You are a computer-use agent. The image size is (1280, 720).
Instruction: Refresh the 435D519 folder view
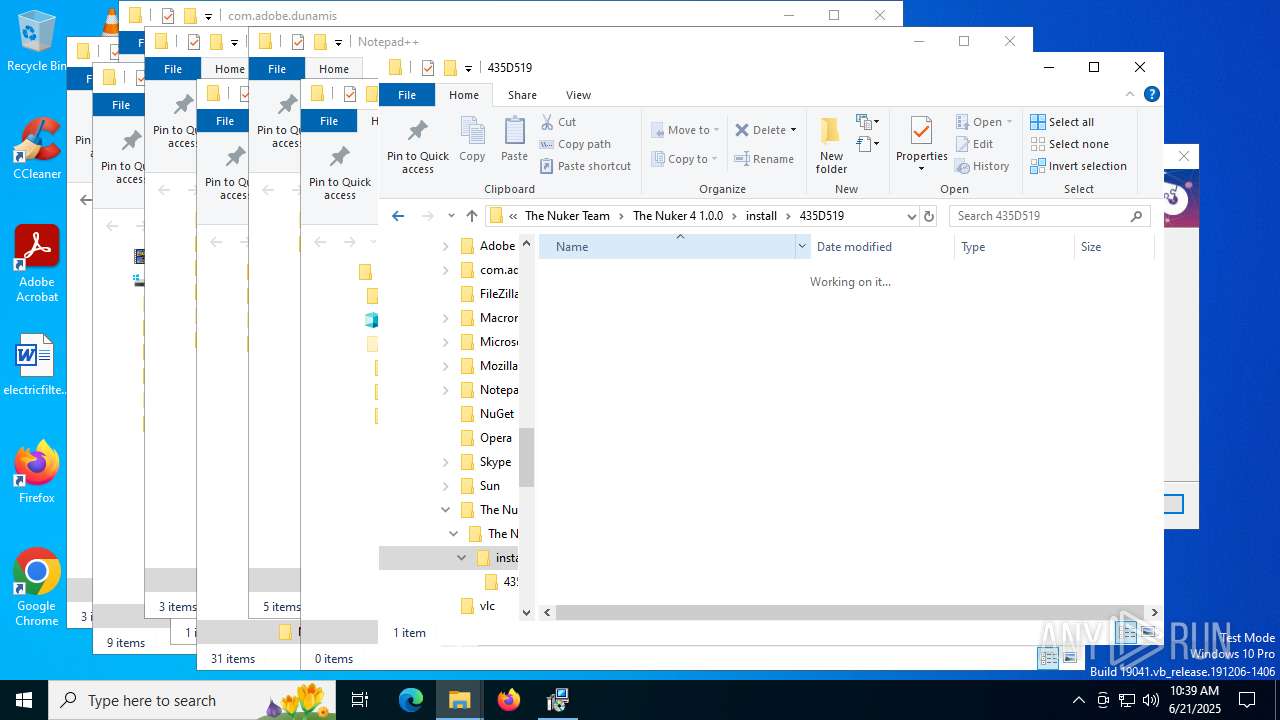click(x=929, y=216)
